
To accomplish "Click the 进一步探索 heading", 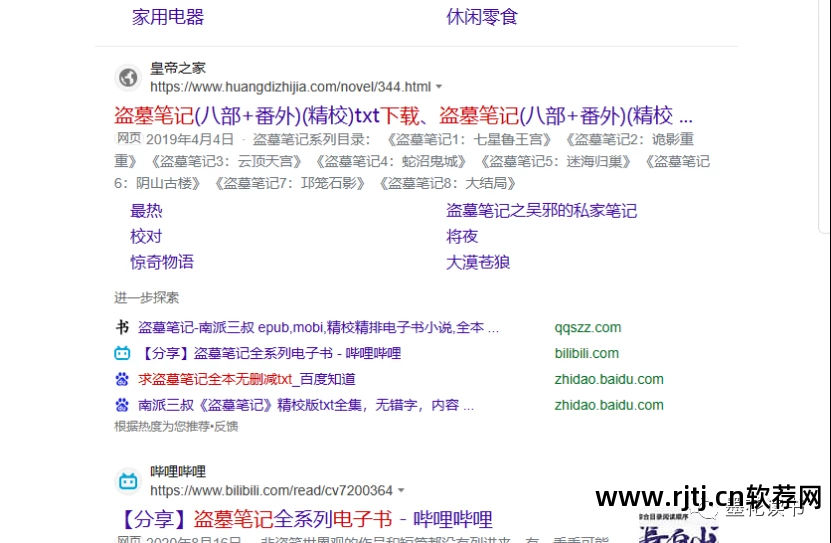I will coord(146,298).
